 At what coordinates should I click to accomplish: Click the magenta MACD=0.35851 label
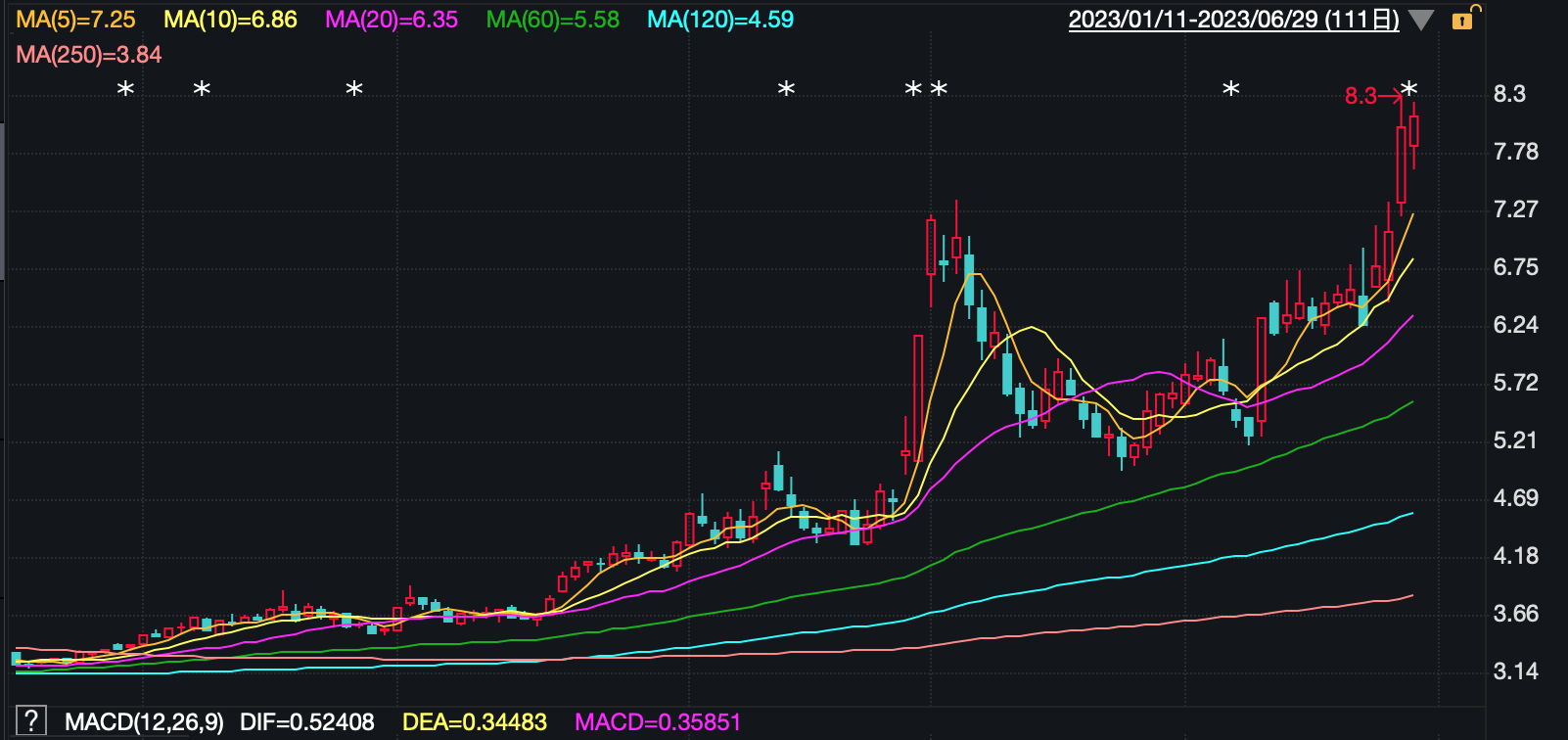(x=657, y=722)
